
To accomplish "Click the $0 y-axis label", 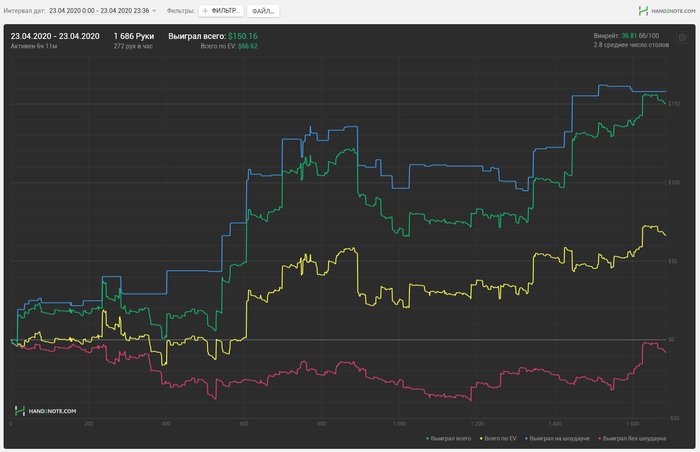I will (671, 339).
